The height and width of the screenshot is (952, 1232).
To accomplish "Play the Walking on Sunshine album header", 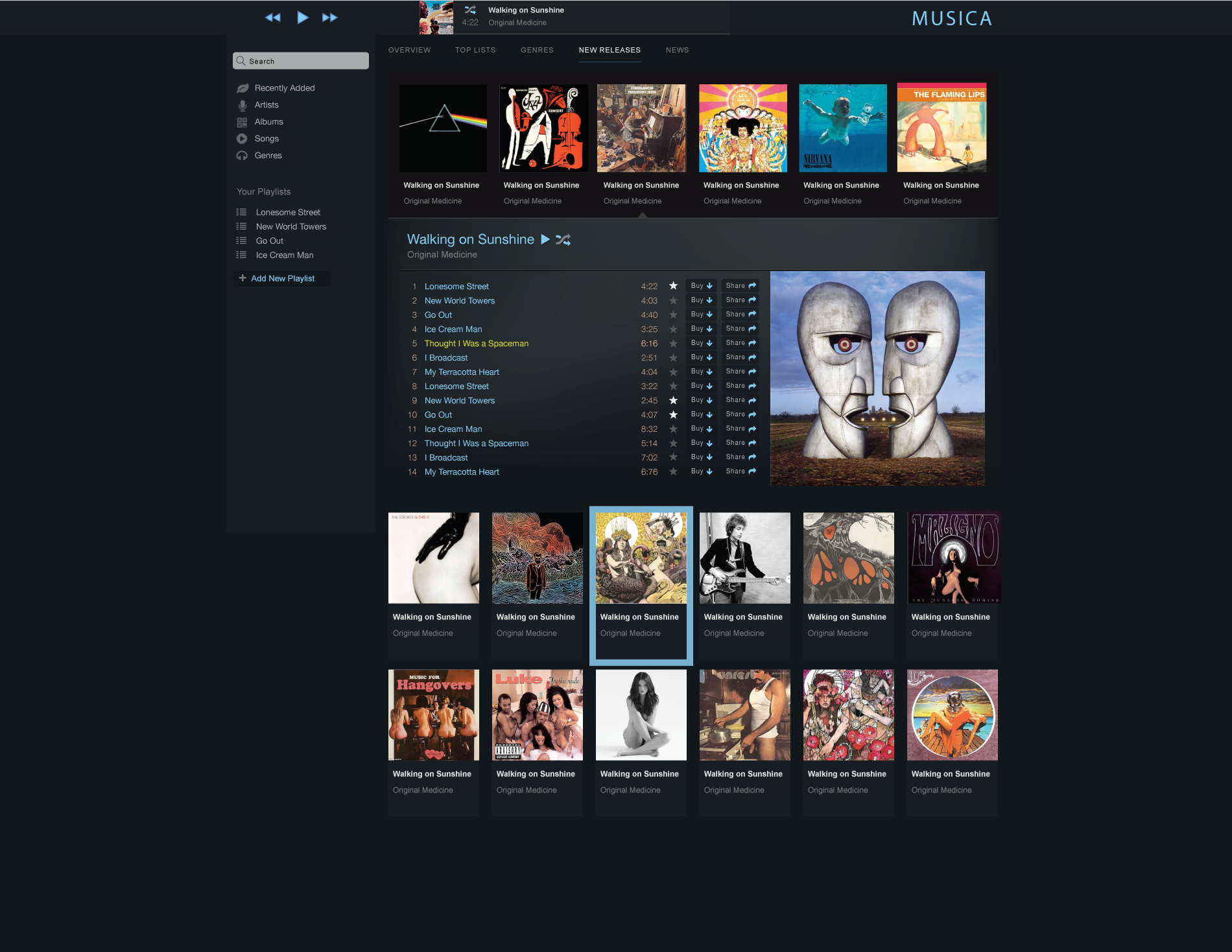I will pyautogui.click(x=545, y=239).
